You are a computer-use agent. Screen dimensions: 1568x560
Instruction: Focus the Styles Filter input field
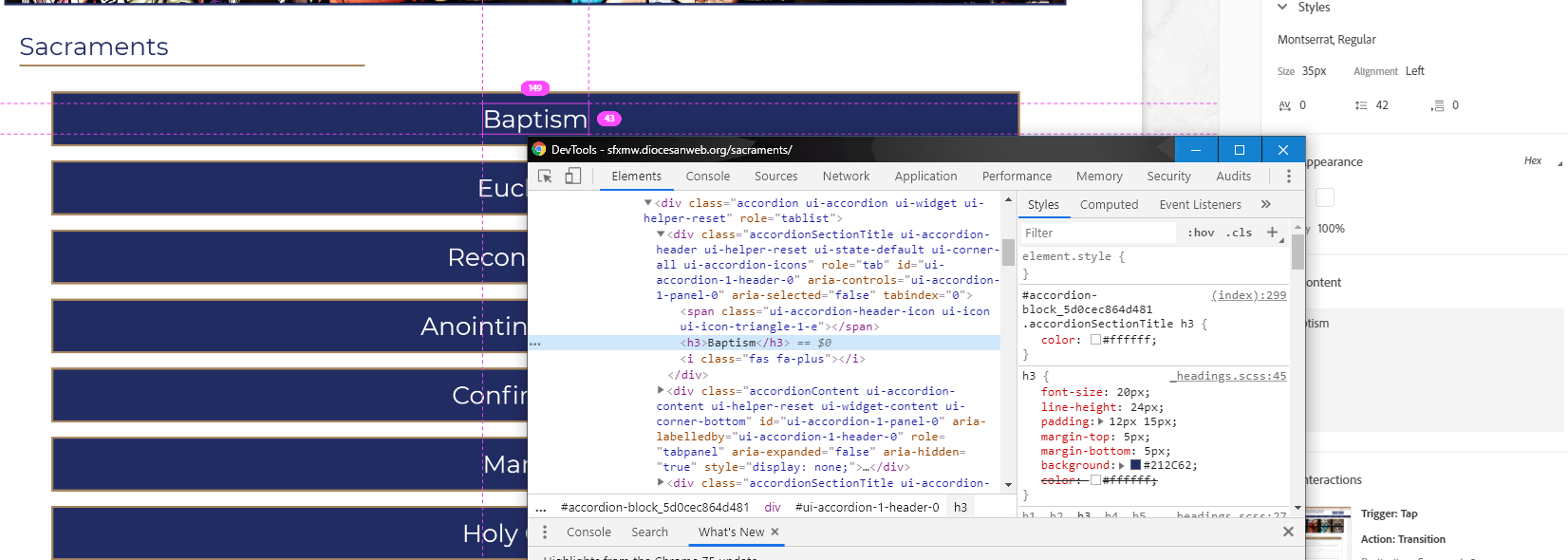1096,233
